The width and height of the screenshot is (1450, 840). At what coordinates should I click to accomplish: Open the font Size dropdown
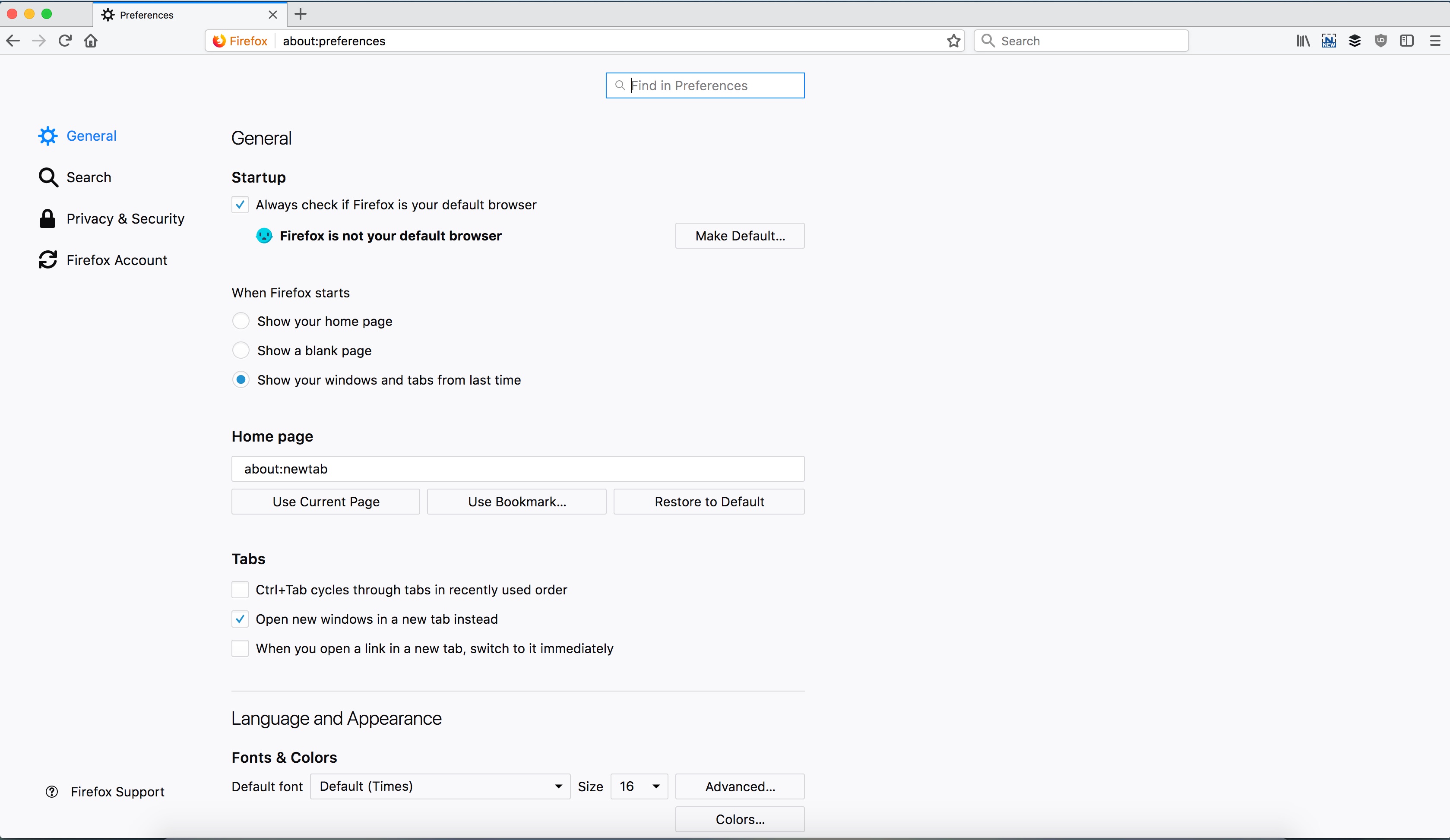point(639,786)
